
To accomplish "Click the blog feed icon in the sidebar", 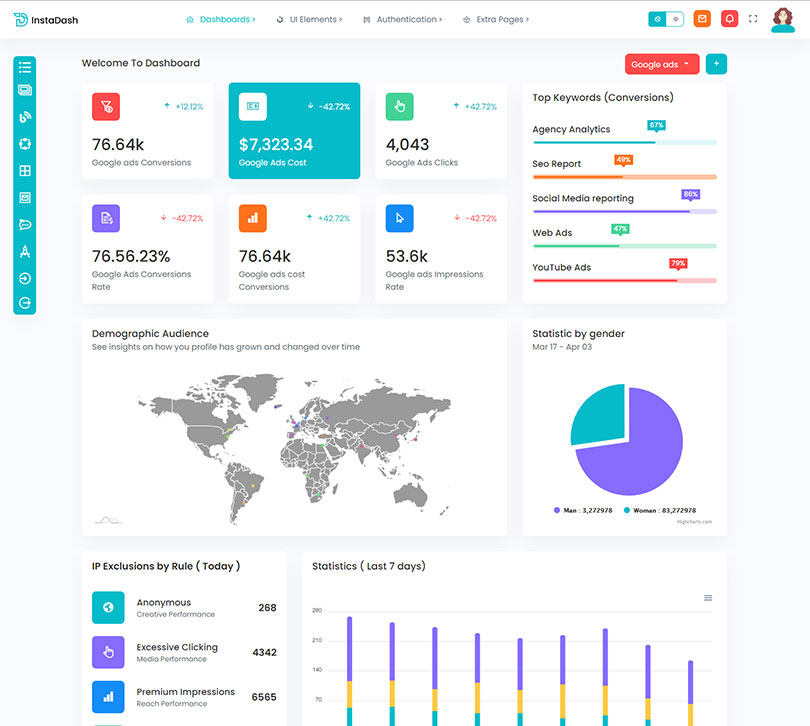I will (x=25, y=117).
